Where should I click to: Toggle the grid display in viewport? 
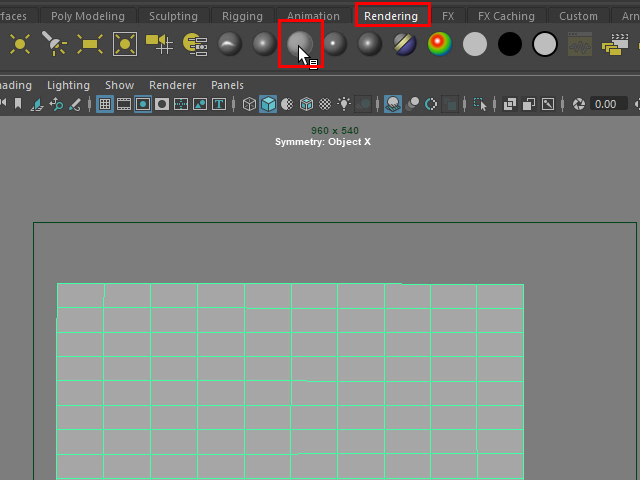104,104
